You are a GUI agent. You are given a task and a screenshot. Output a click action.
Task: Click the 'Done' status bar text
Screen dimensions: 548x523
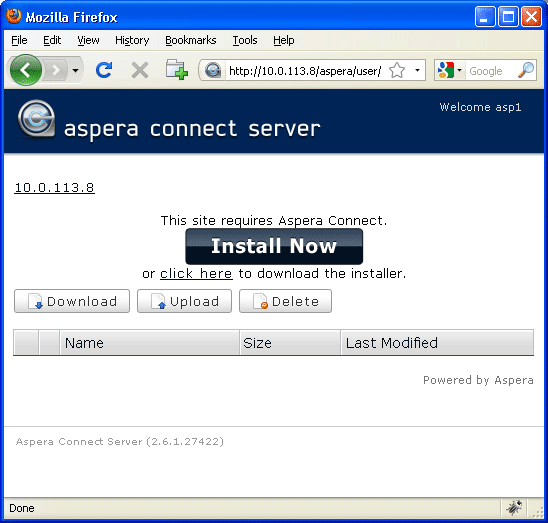point(22,508)
